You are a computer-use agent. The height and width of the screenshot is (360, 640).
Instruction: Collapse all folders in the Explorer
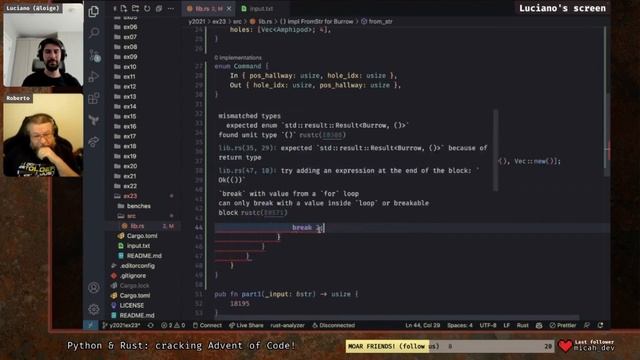(159, 8)
